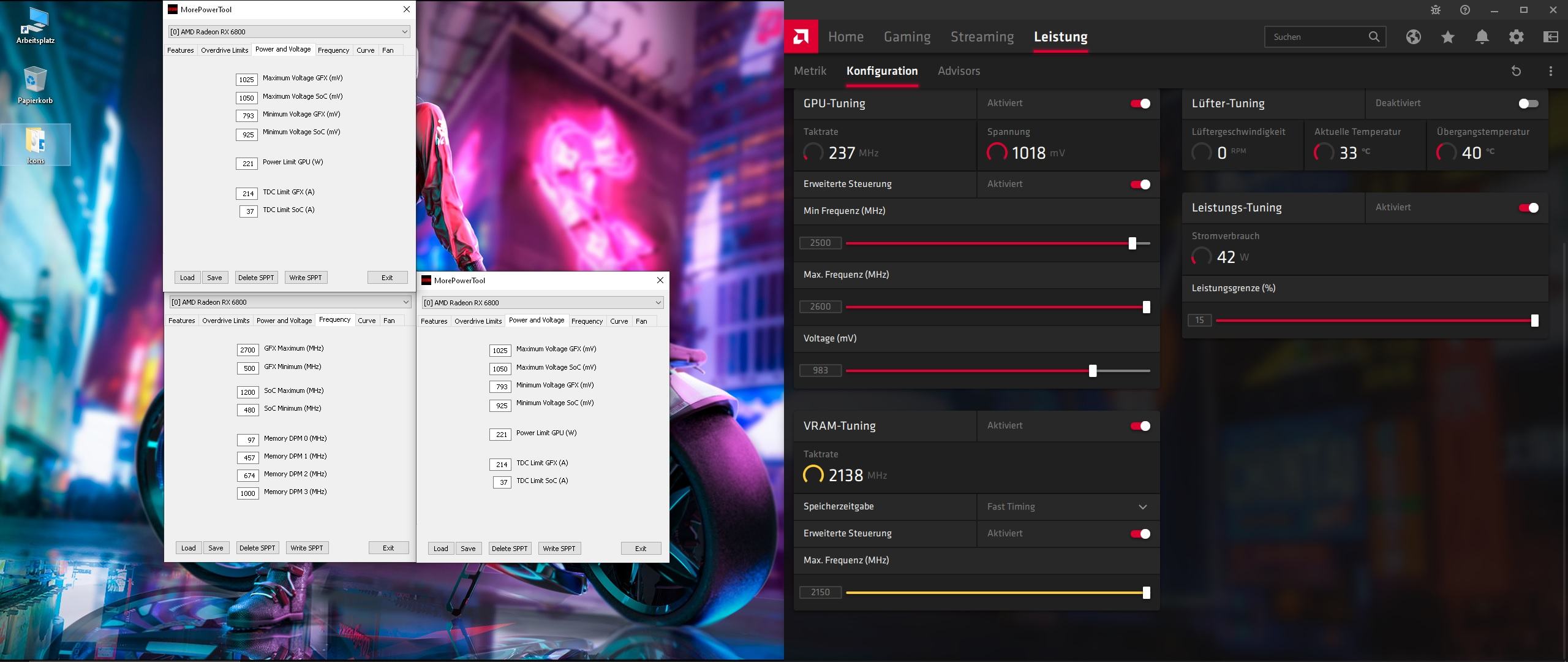Click Leistungsgrenze value box showing 15
Image resolution: width=1568 pixels, height=662 pixels.
[1200, 320]
